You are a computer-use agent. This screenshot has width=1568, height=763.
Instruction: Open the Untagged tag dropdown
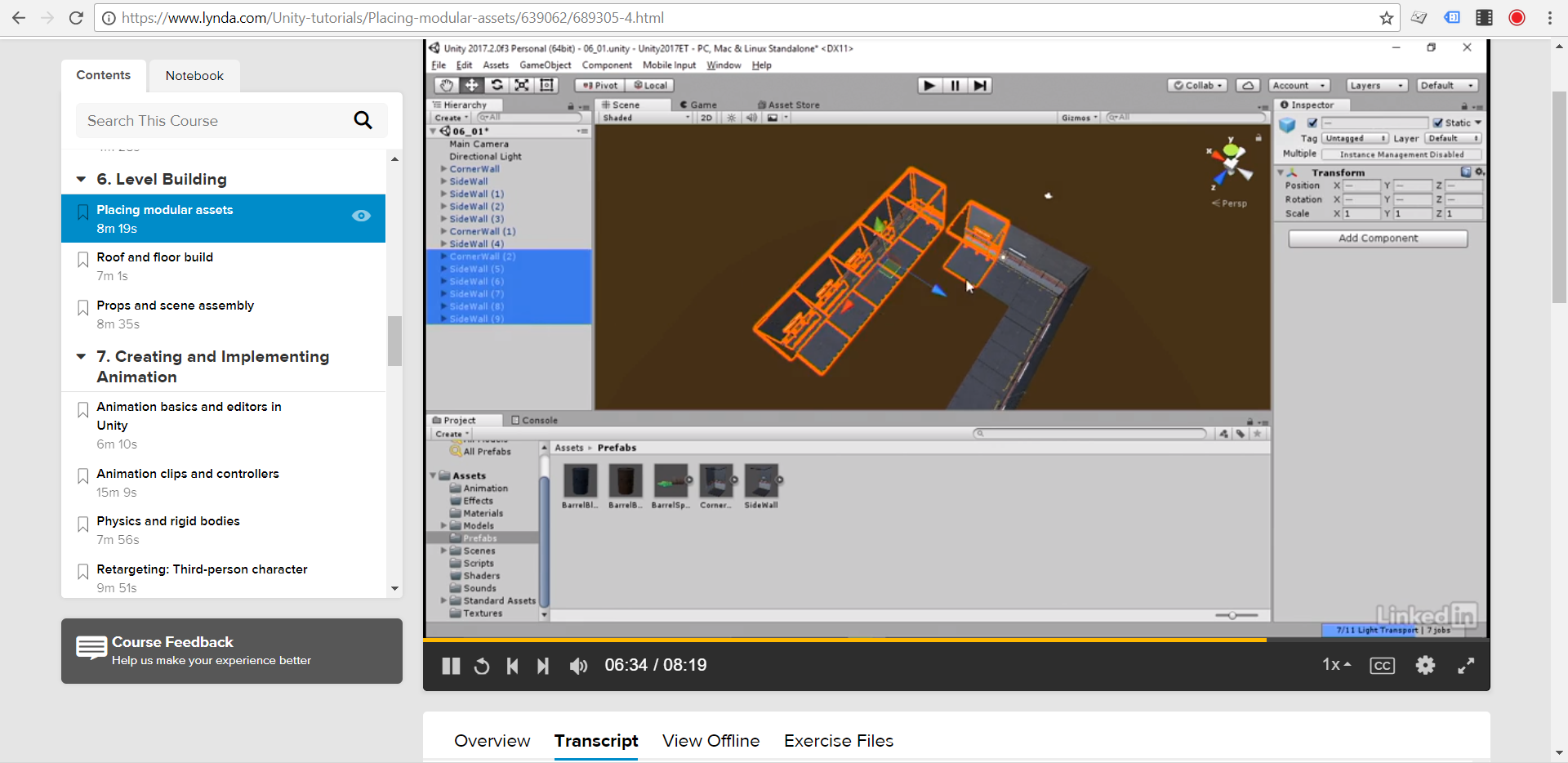point(1355,138)
